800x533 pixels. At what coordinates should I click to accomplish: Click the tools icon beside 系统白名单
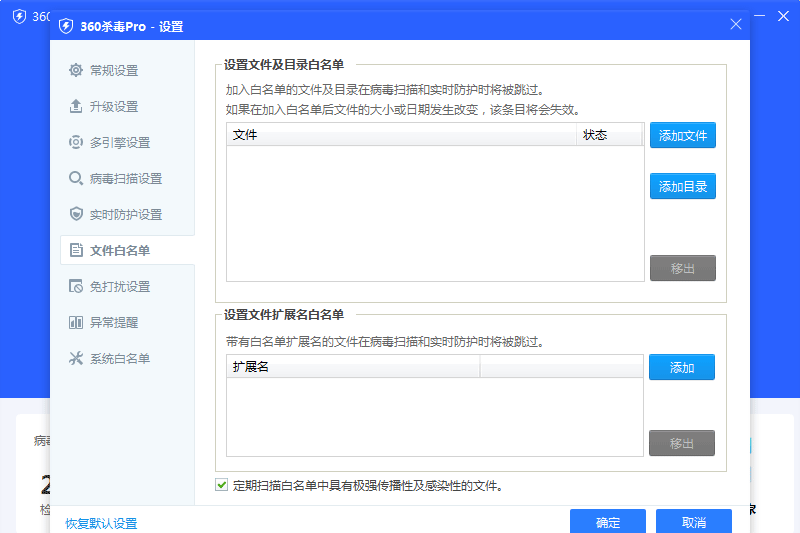76,359
